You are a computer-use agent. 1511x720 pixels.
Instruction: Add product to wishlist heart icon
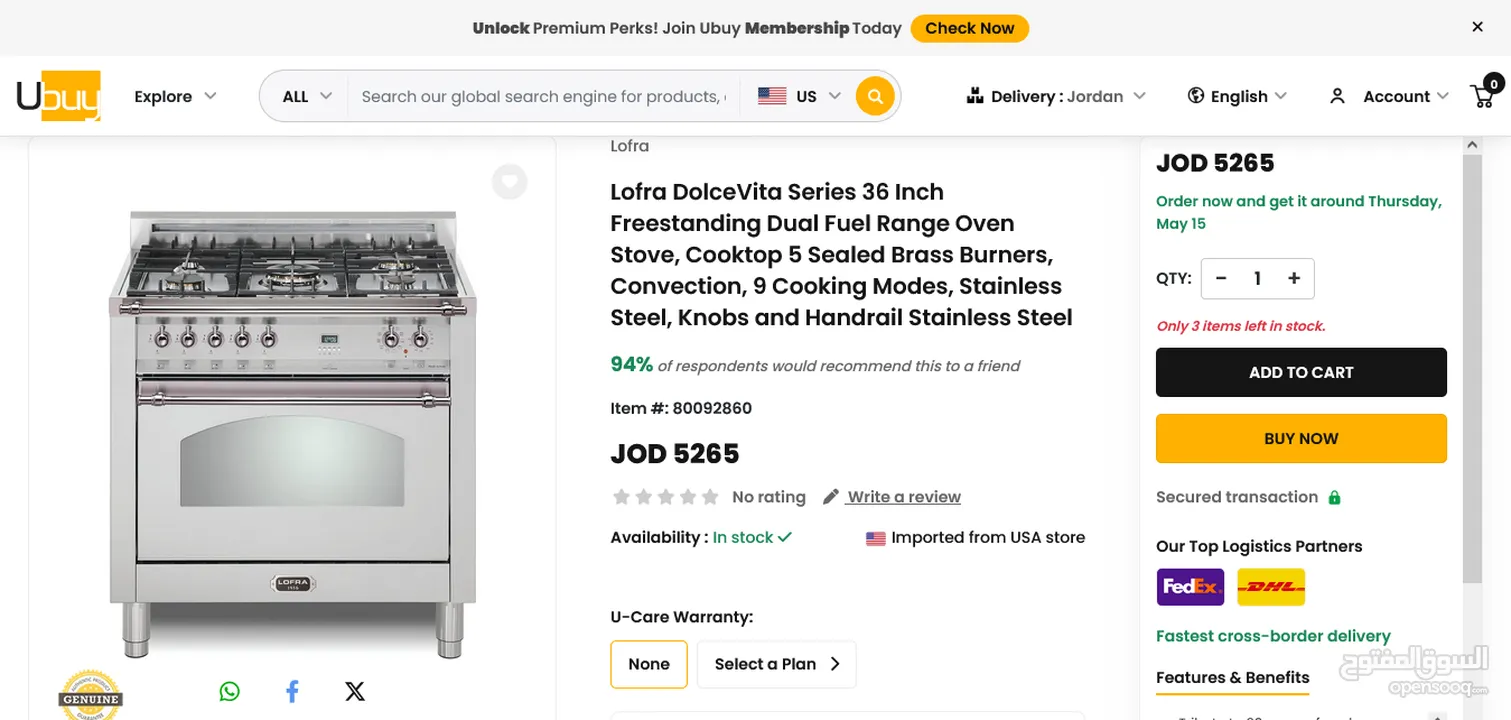point(509,182)
